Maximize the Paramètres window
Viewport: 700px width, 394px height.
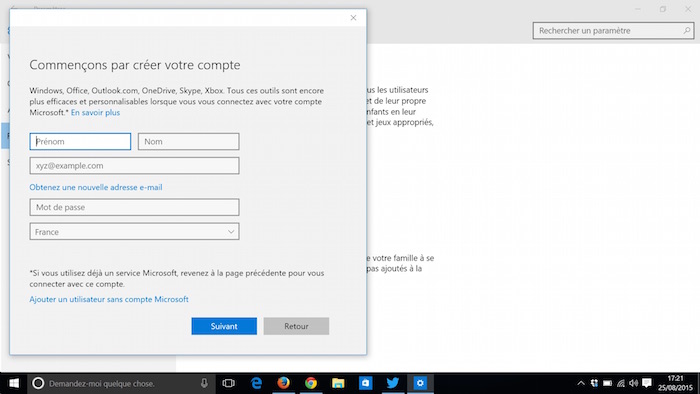coord(663,9)
